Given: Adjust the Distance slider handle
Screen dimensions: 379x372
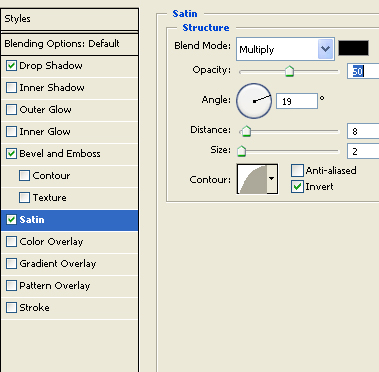Looking at the screenshot, I should (246, 131).
